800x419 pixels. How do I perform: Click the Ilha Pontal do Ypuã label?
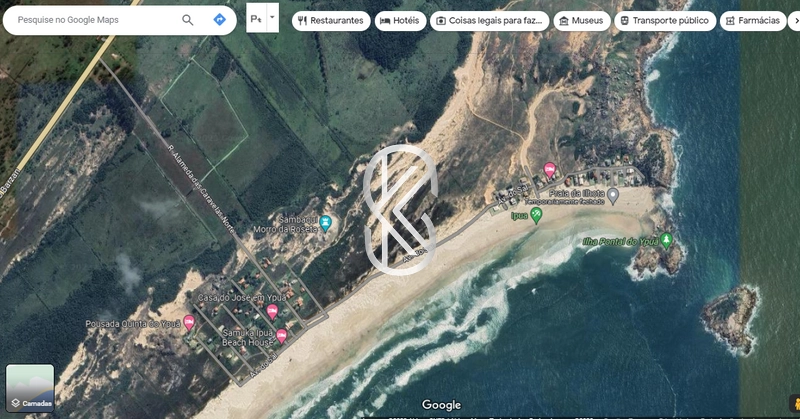tap(621, 241)
